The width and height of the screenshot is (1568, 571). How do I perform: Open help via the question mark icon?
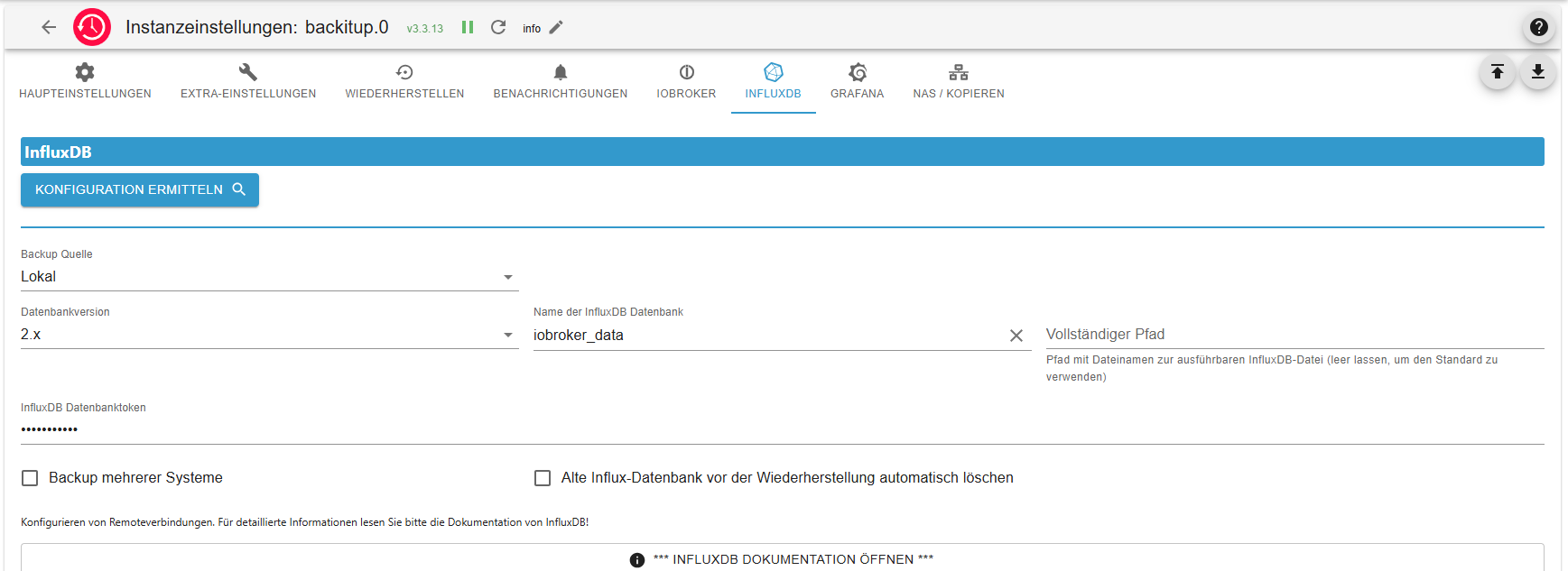tap(1539, 27)
